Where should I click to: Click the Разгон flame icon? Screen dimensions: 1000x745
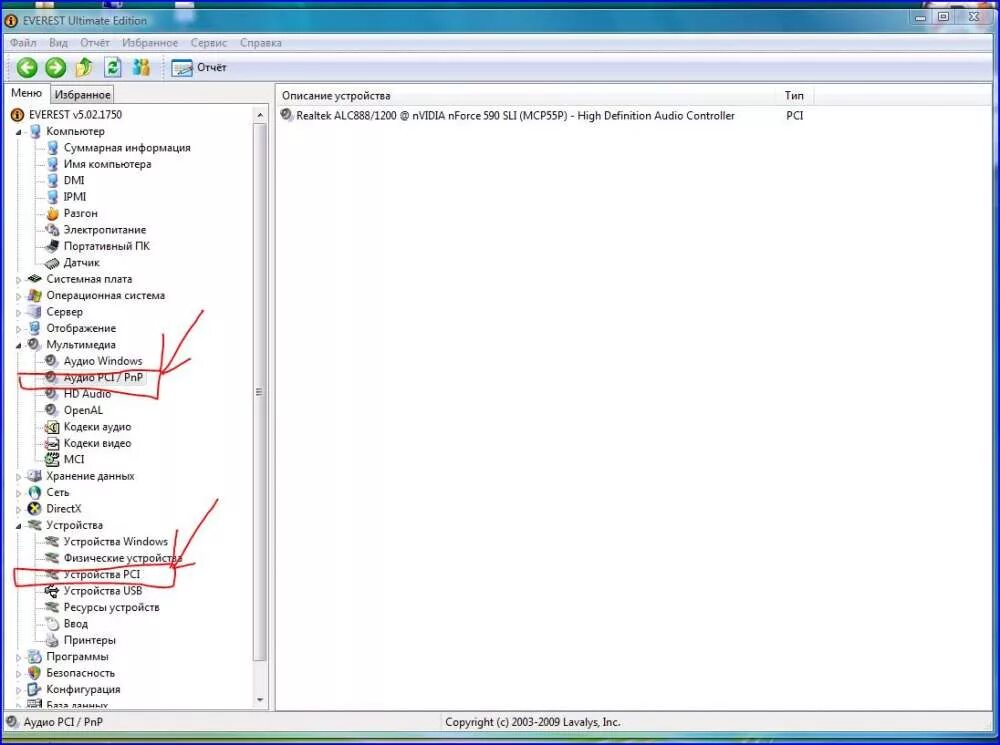click(52, 213)
